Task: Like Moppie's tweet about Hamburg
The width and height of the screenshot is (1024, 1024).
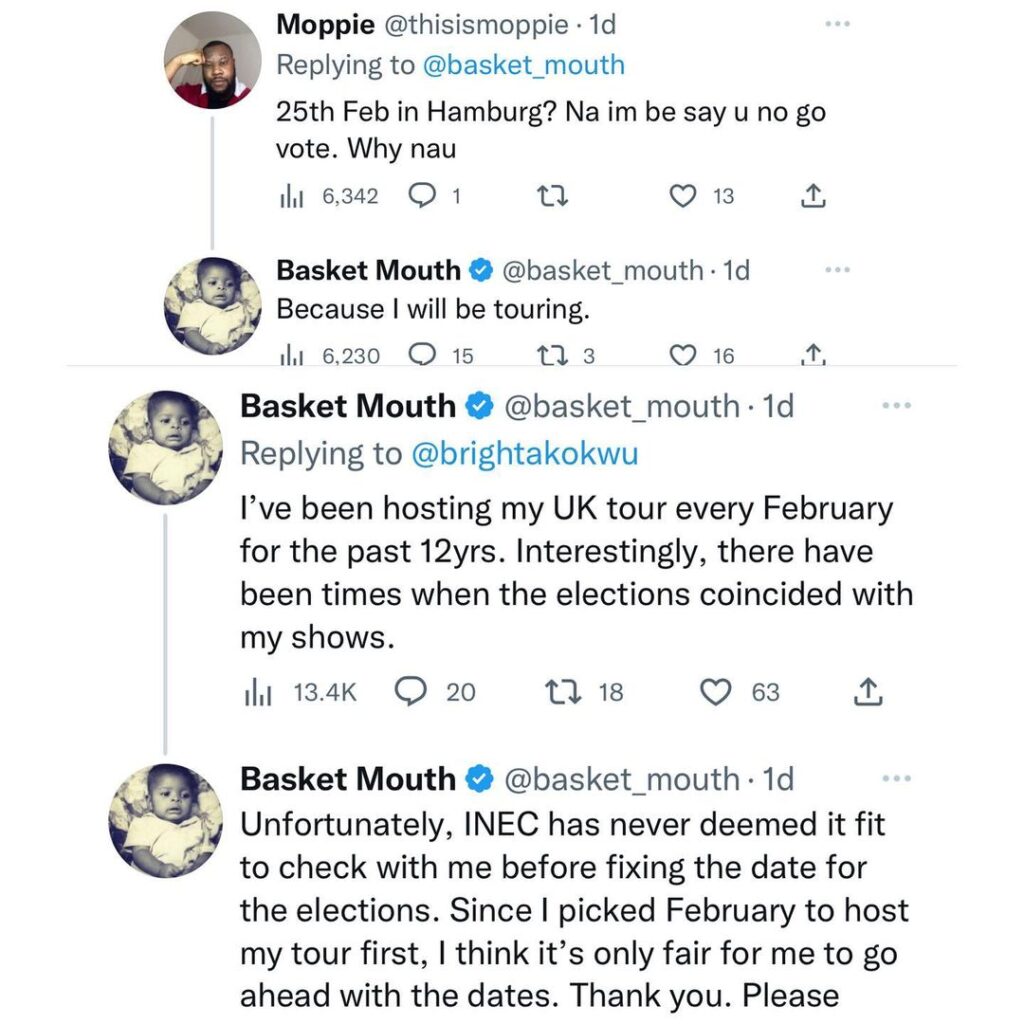Action: (682, 197)
